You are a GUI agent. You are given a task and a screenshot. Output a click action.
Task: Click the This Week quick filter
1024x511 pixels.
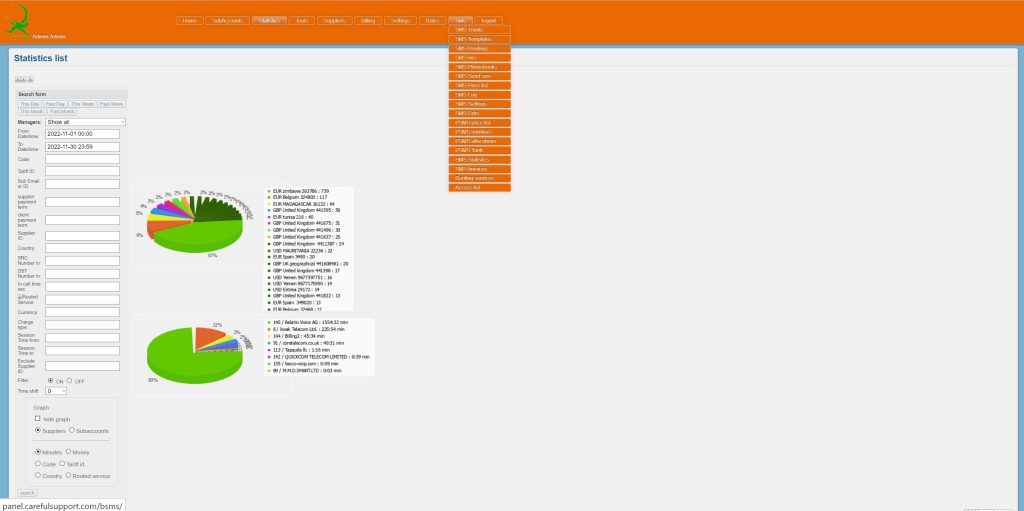82,104
